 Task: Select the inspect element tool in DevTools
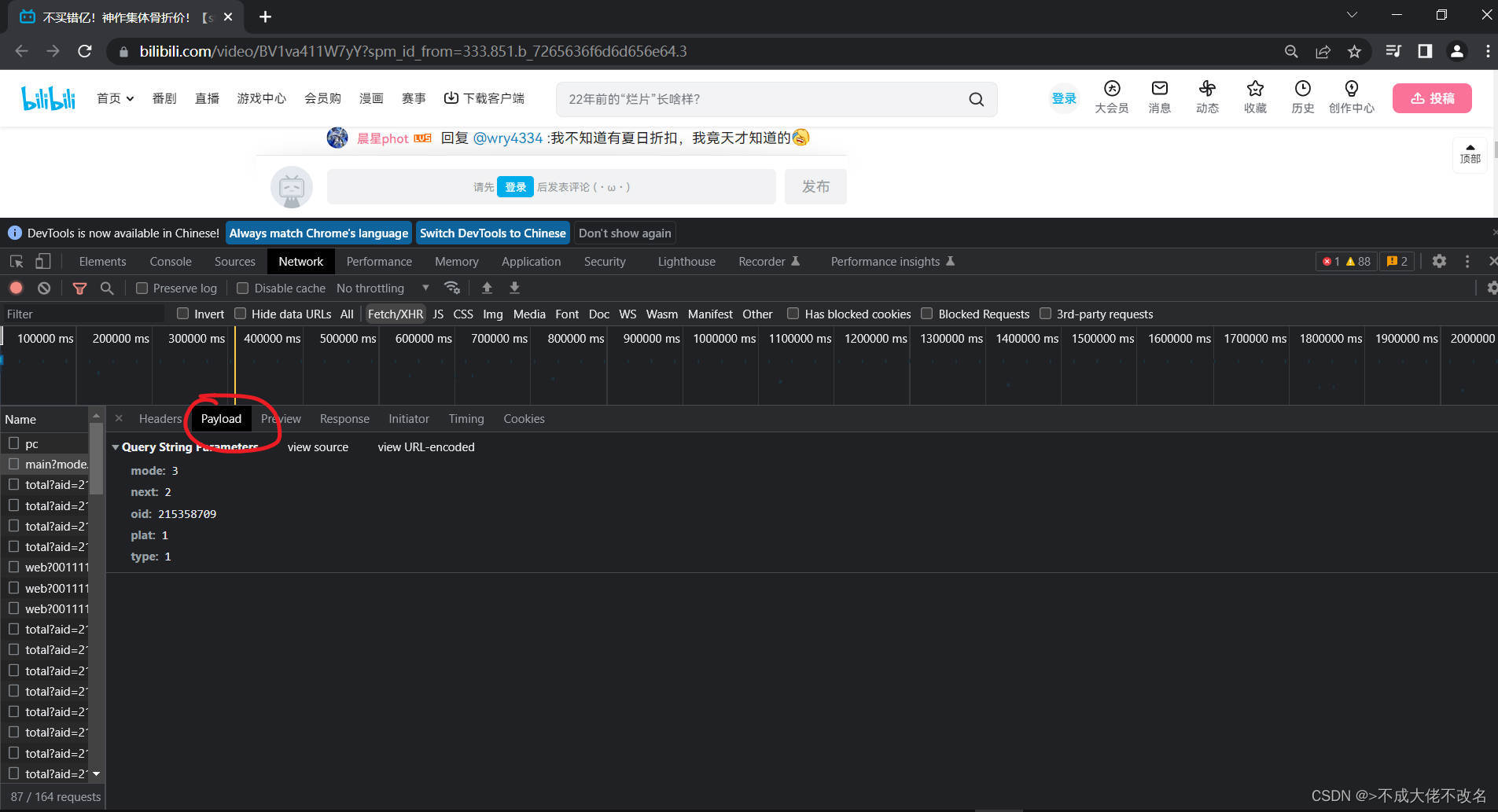click(x=17, y=261)
